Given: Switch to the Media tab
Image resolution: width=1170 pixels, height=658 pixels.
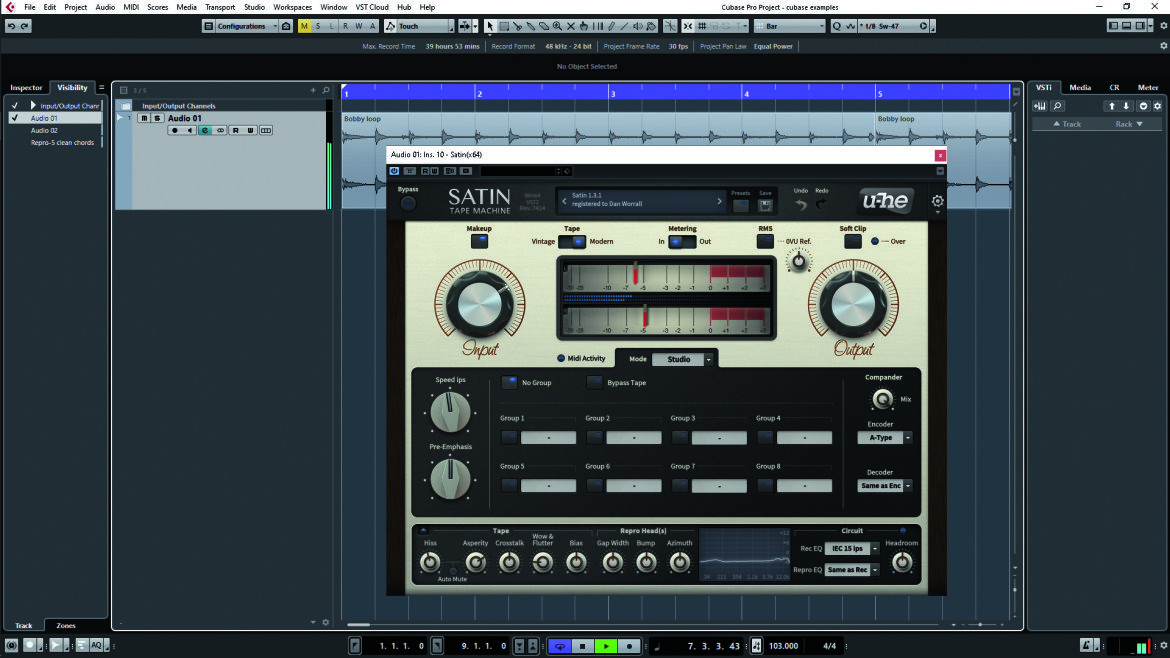Looking at the screenshot, I should [x=1080, y=88].
